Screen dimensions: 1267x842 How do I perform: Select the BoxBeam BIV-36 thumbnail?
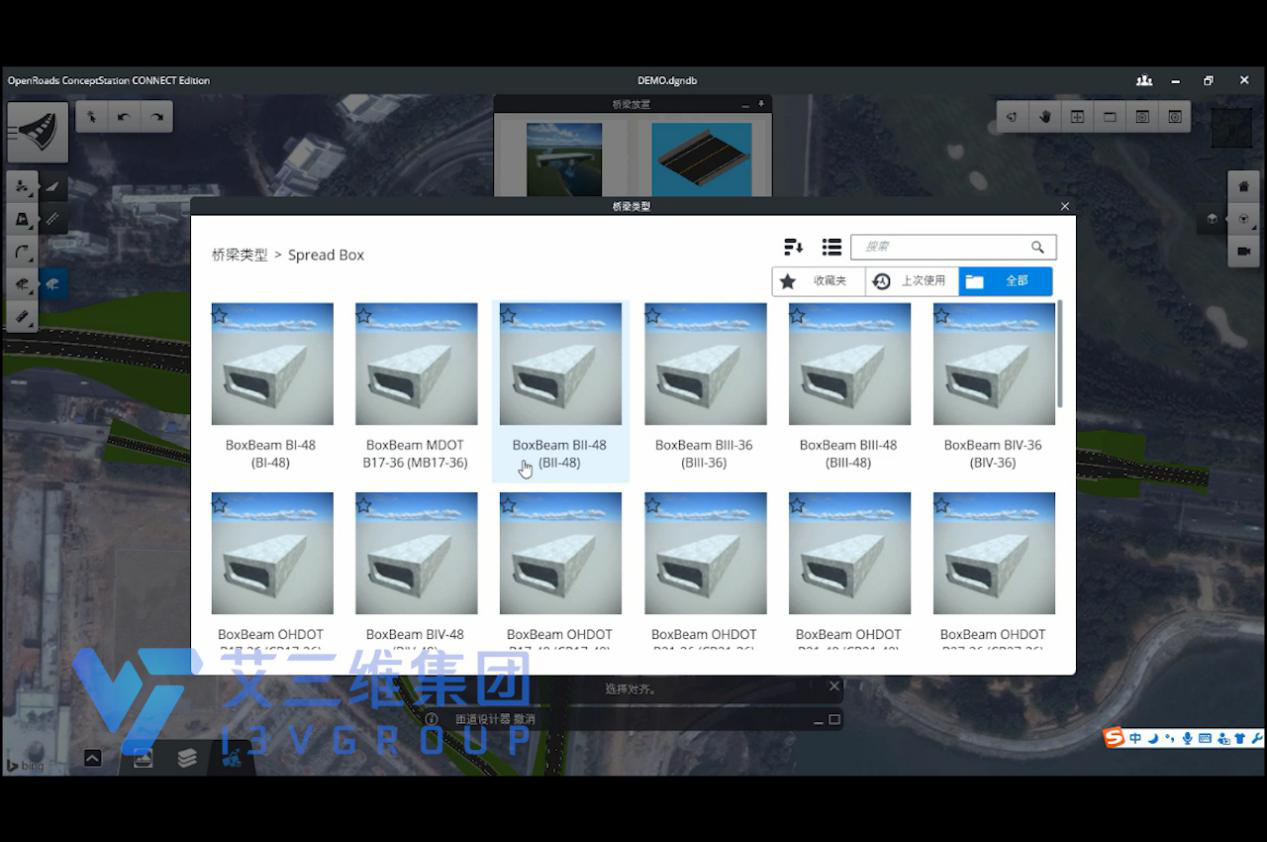[x=994, y=364]
